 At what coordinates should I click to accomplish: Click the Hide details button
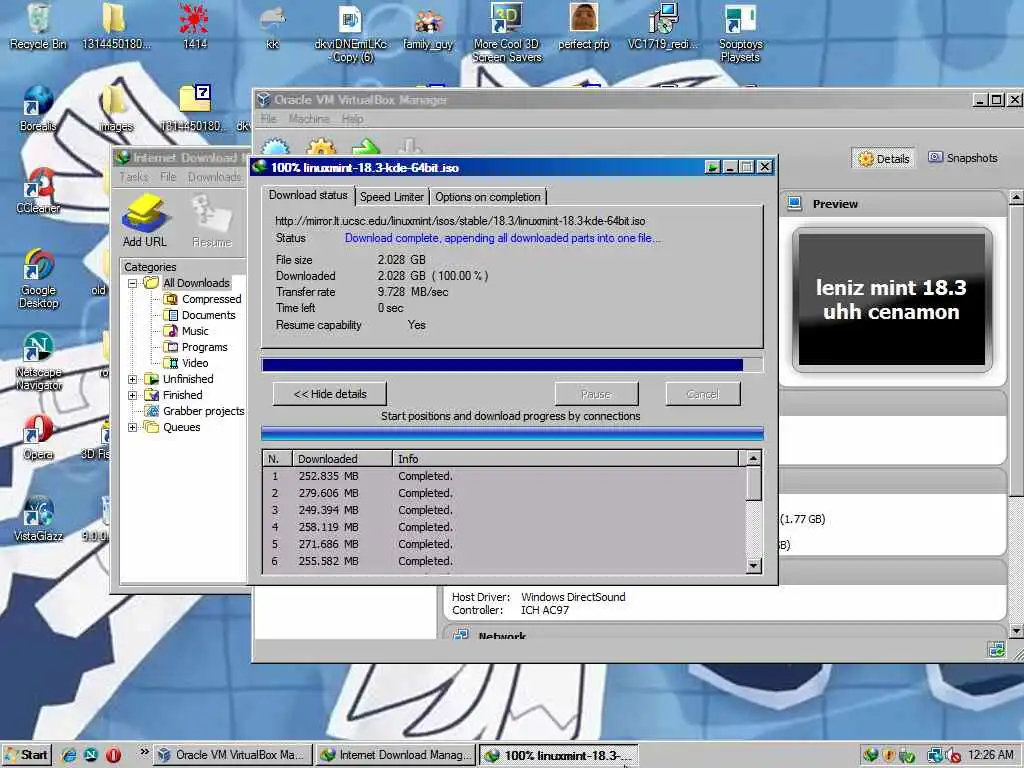(330, 394)
